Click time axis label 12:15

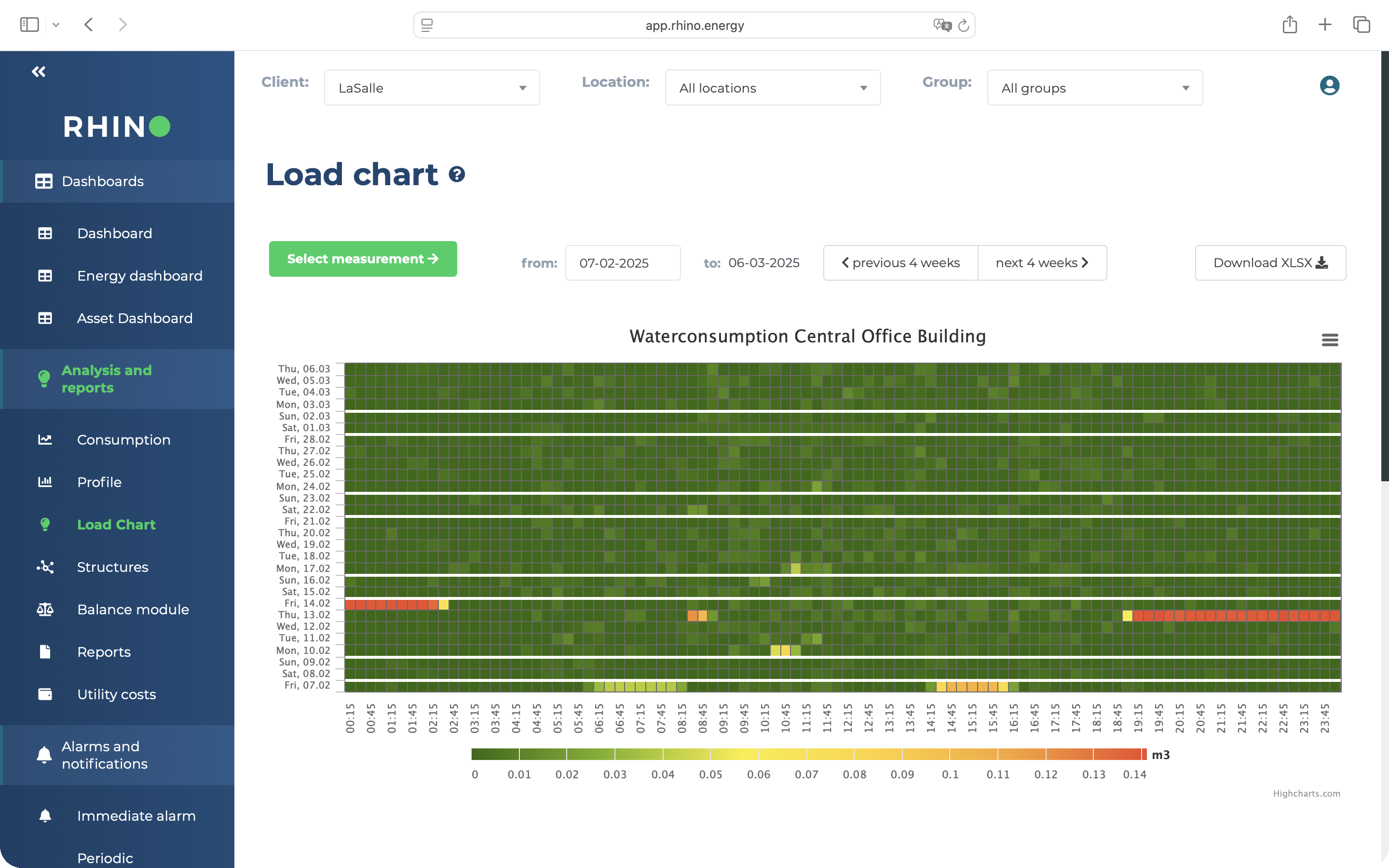coord(848,719)
